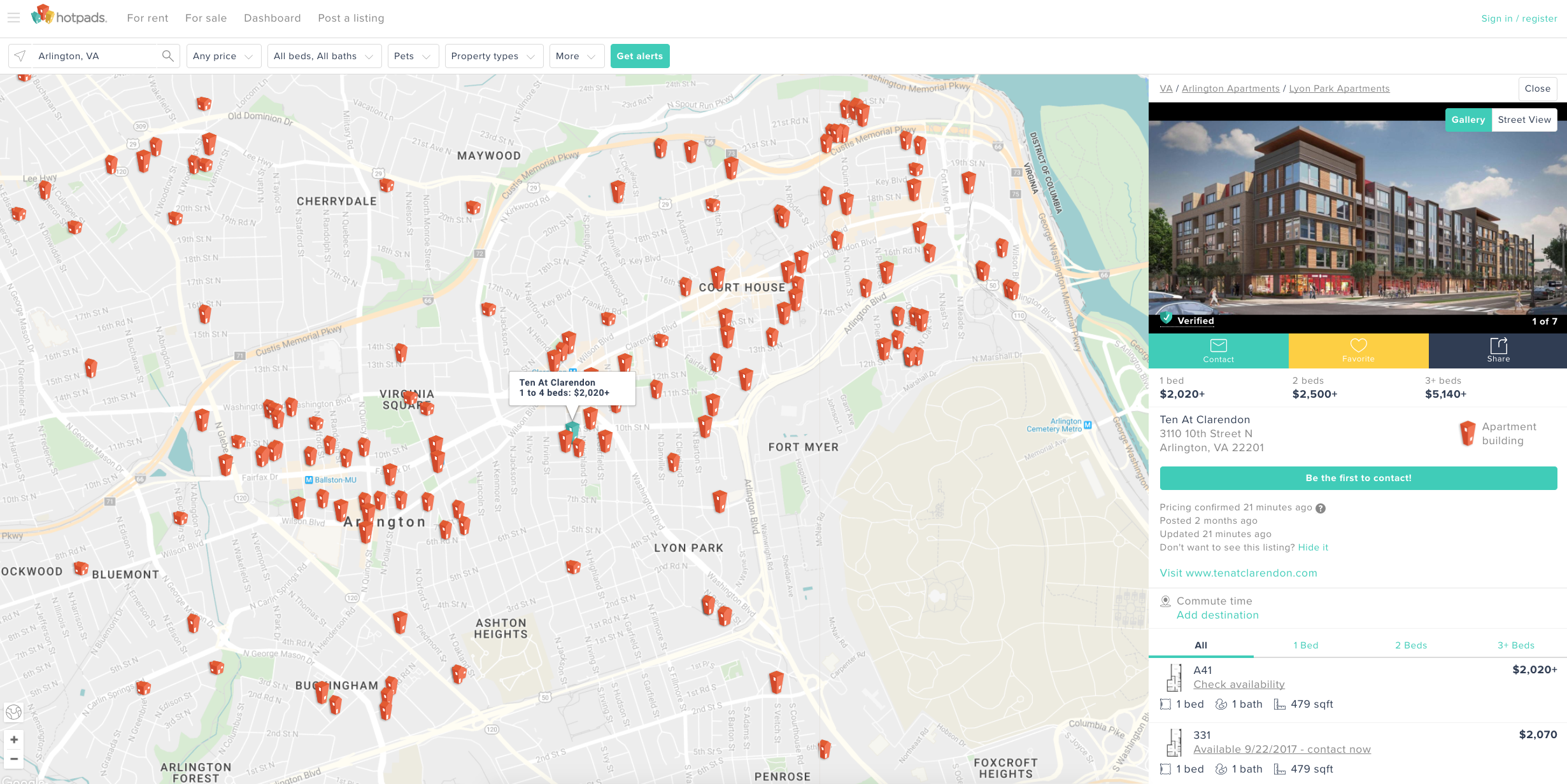Open the unit 331 floor plan icon
The width and height of the screenshot is (1567, 784).
tap(1173, 743)
